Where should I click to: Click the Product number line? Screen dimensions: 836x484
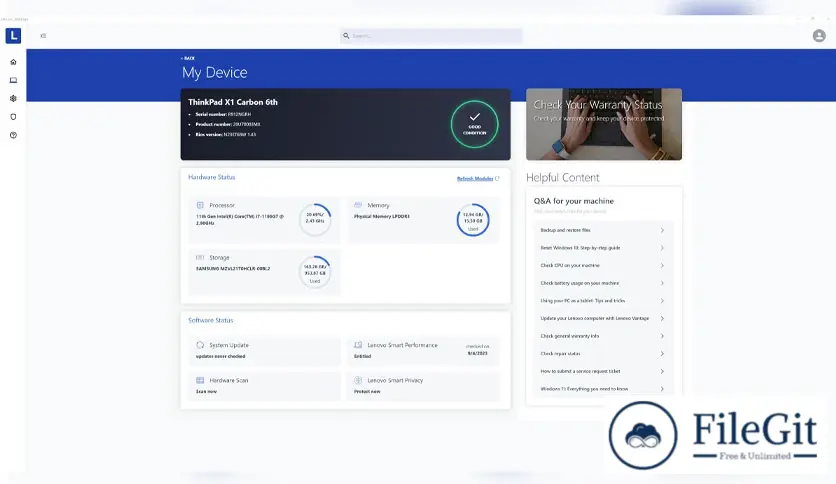pos(228,124)
